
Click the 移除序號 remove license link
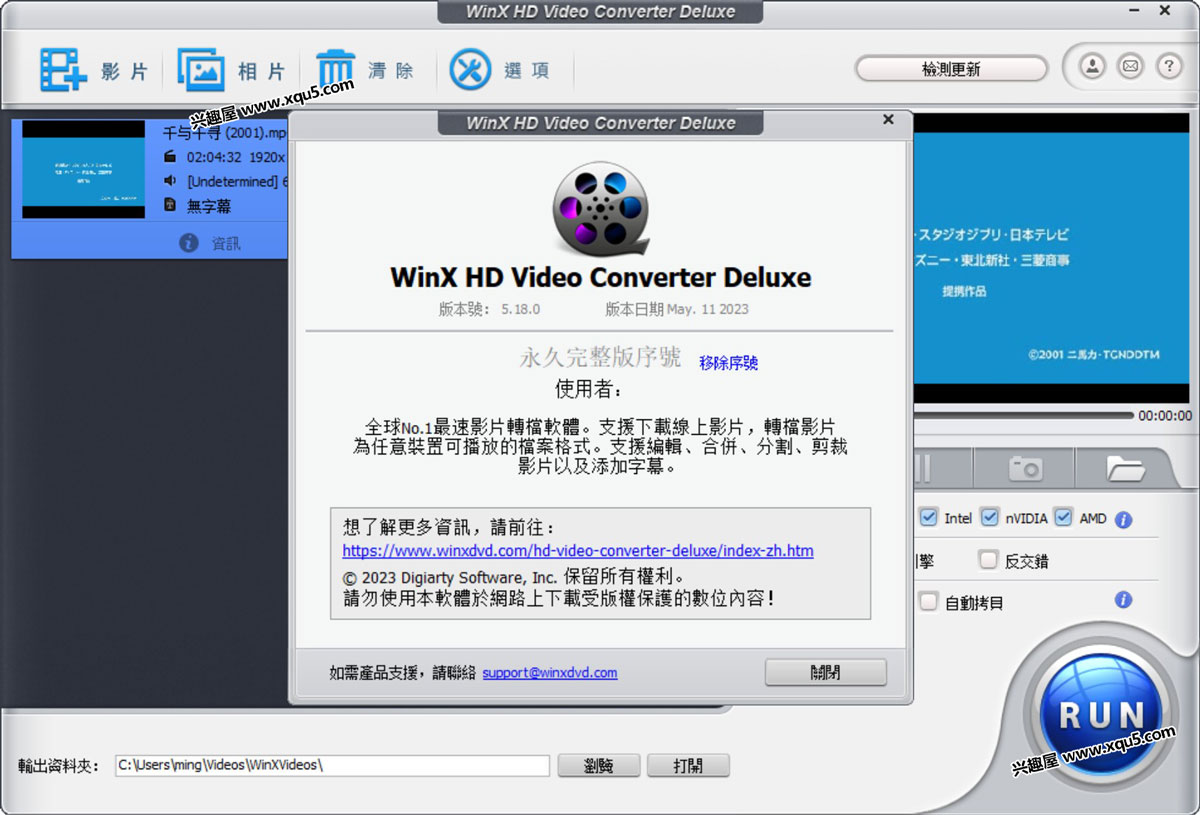[729, 363]
